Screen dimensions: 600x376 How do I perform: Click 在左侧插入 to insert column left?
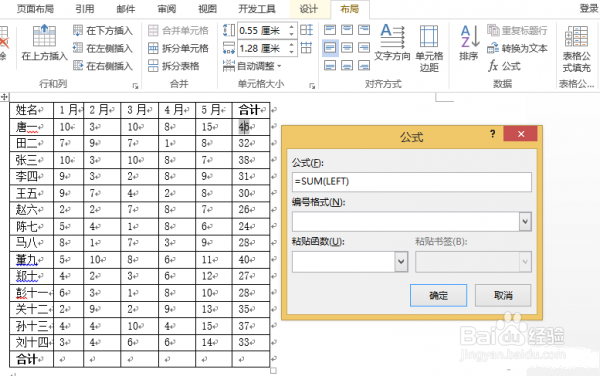(x=103, y=48)
